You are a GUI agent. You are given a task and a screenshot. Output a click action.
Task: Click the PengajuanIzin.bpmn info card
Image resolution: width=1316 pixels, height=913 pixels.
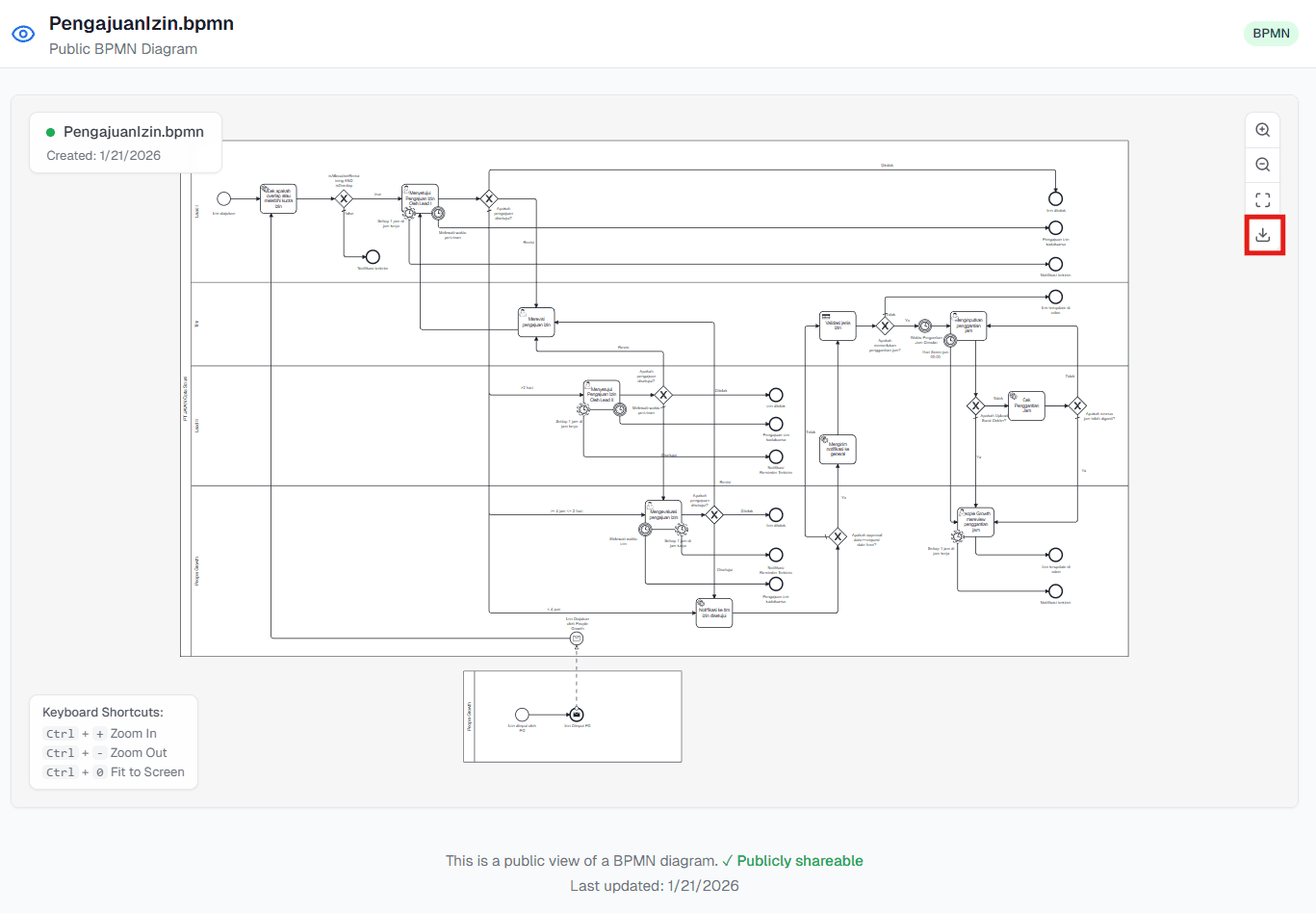pyautogui.click(x=125, y=142)
